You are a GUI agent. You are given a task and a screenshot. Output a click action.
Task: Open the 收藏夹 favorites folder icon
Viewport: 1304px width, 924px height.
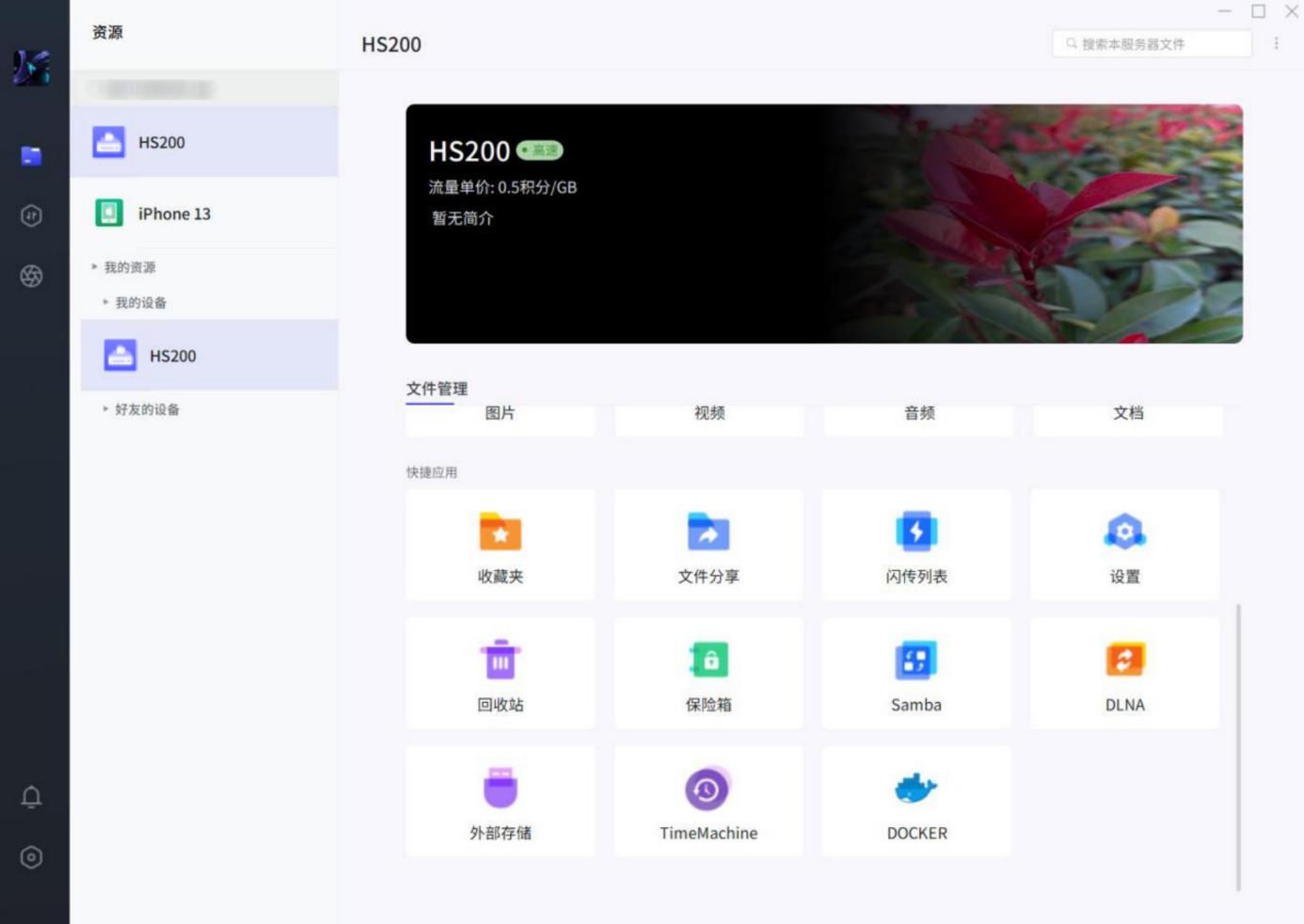500,533
